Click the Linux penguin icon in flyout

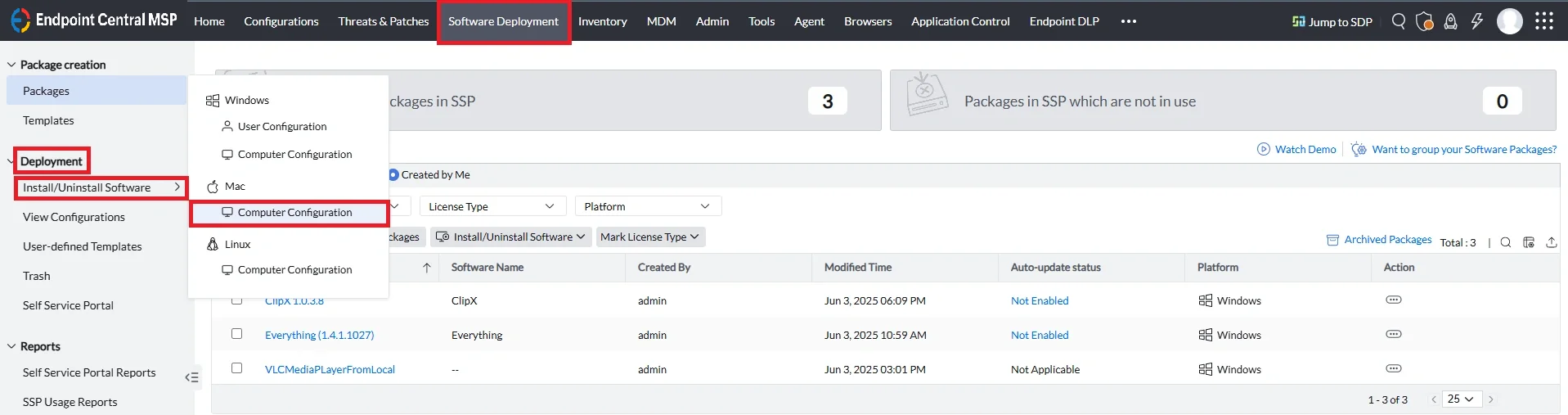point(213,244)
